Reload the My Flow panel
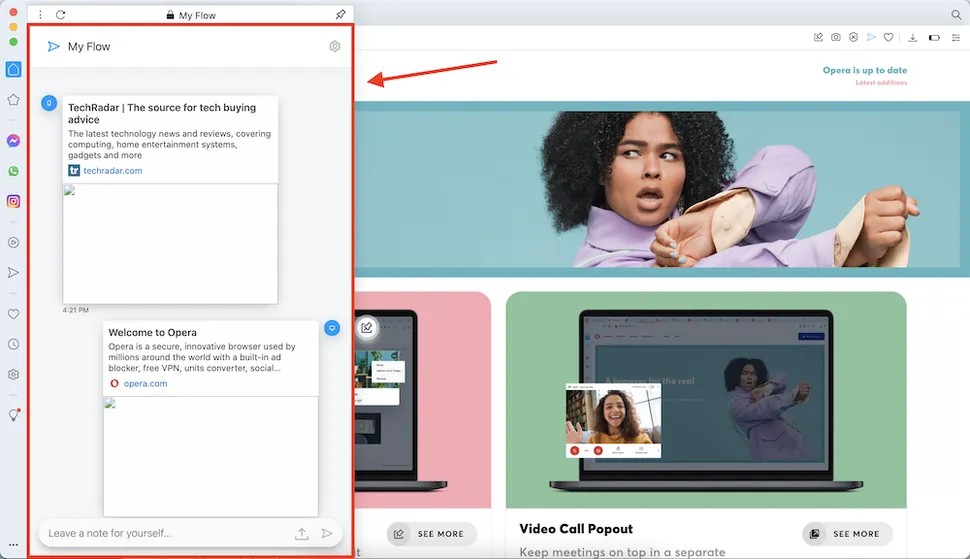This screenshot has height=559, width=970. 61,15
